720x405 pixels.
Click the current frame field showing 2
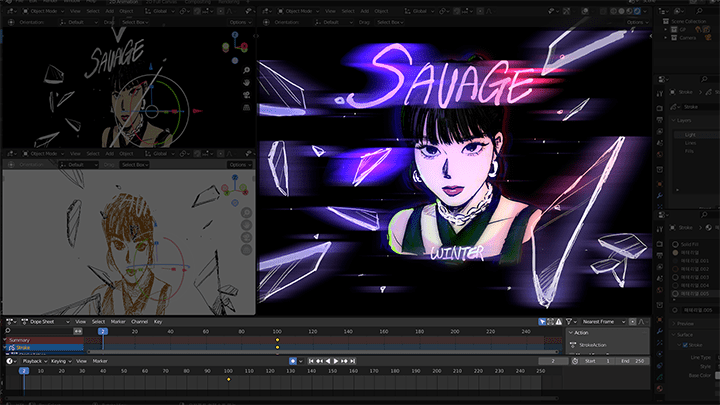tap(553, 361)
